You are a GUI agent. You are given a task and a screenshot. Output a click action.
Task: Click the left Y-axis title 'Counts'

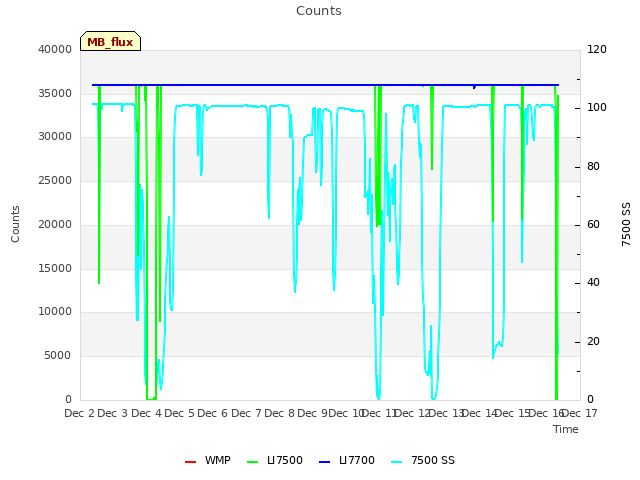(x=15, y=224)
